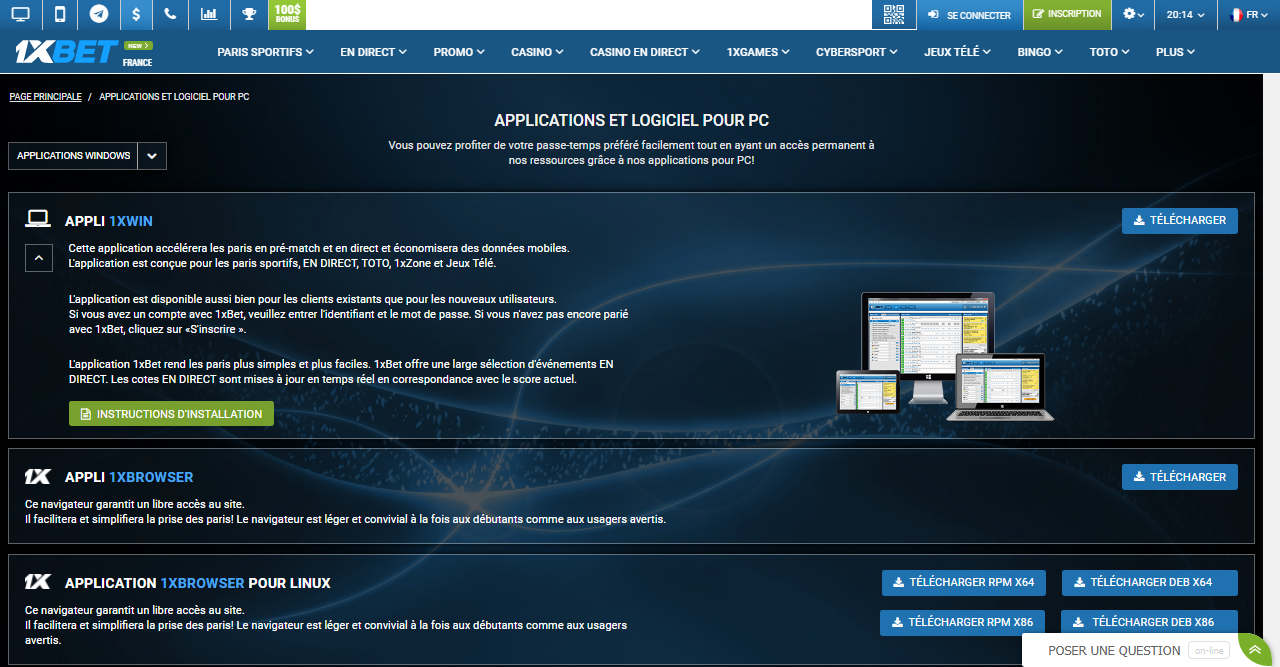Click the Inscription registration button
Screen dimensions: 1280x667
[1067, 14]
